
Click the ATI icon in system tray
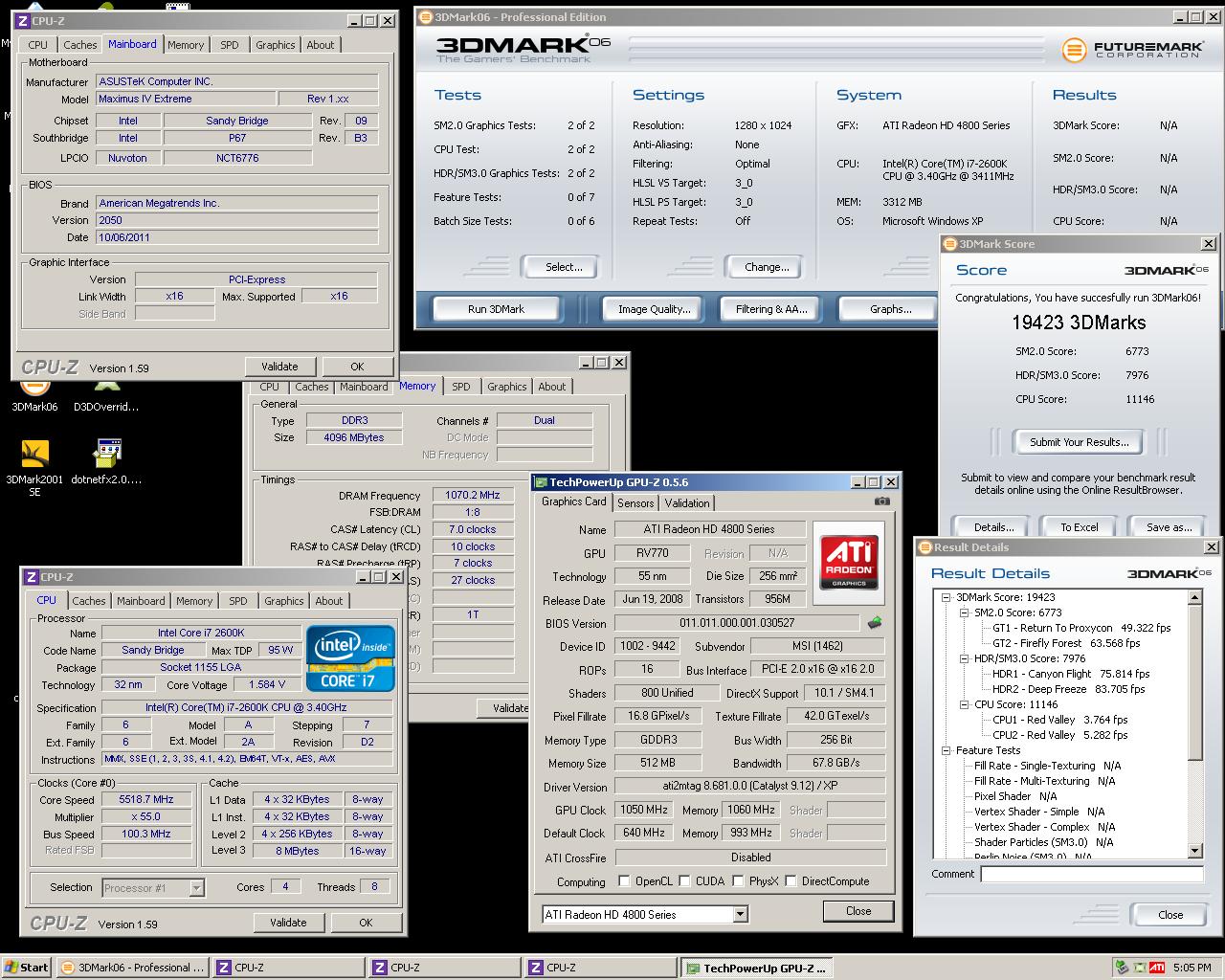click(1156, 968)
